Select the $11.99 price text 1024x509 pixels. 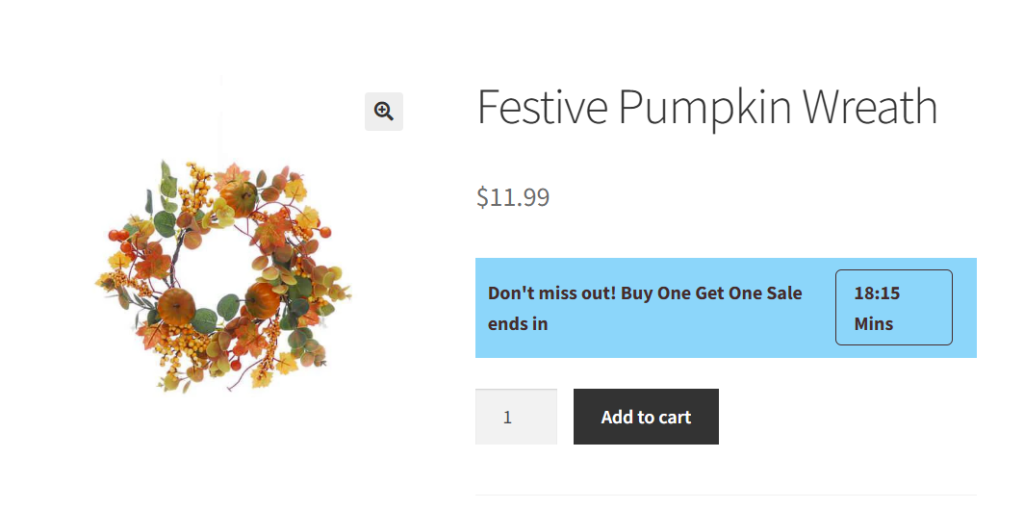pyautogui.click(x=513, y=197)
